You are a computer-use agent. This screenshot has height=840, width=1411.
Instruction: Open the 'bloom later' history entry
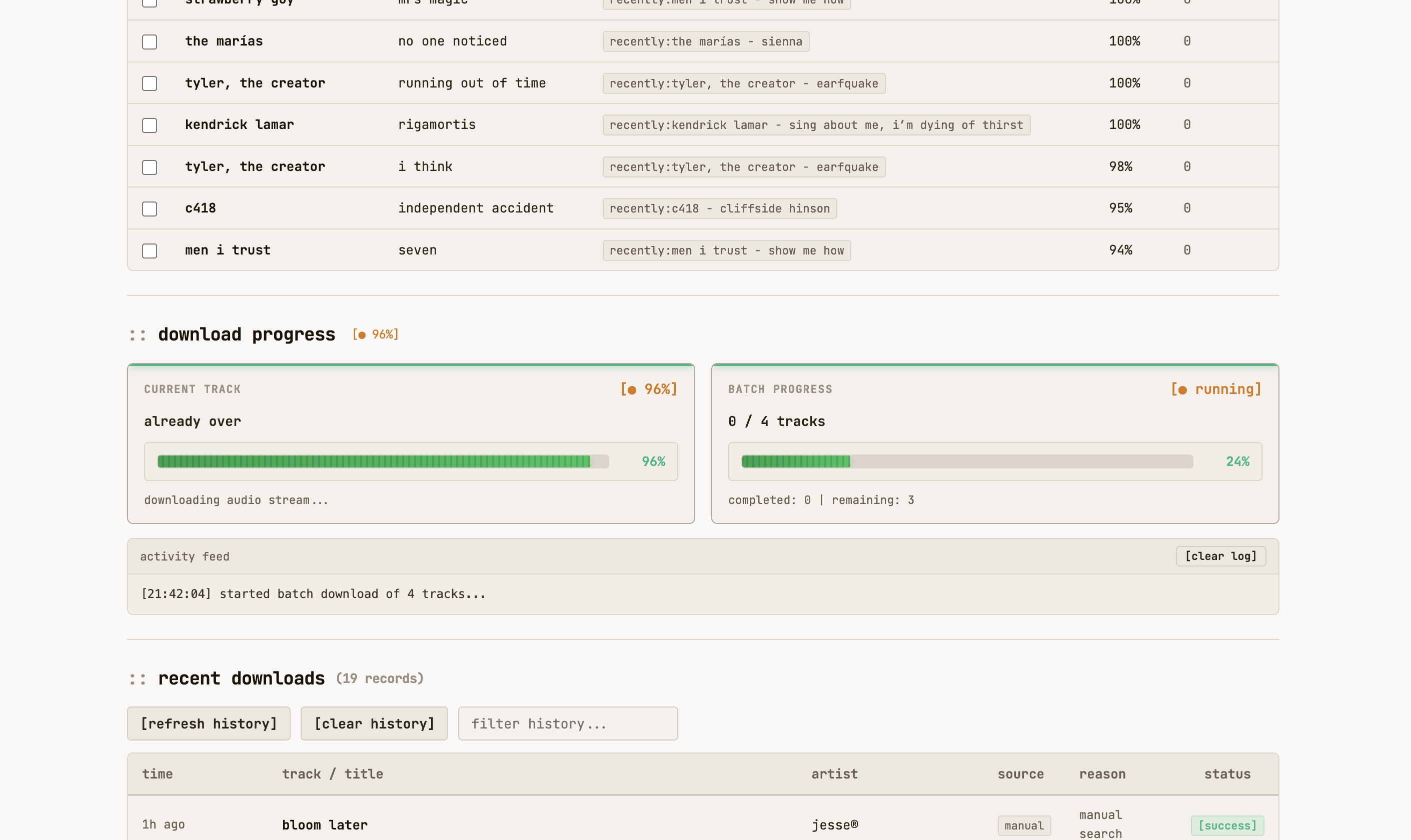click(325, 825)
